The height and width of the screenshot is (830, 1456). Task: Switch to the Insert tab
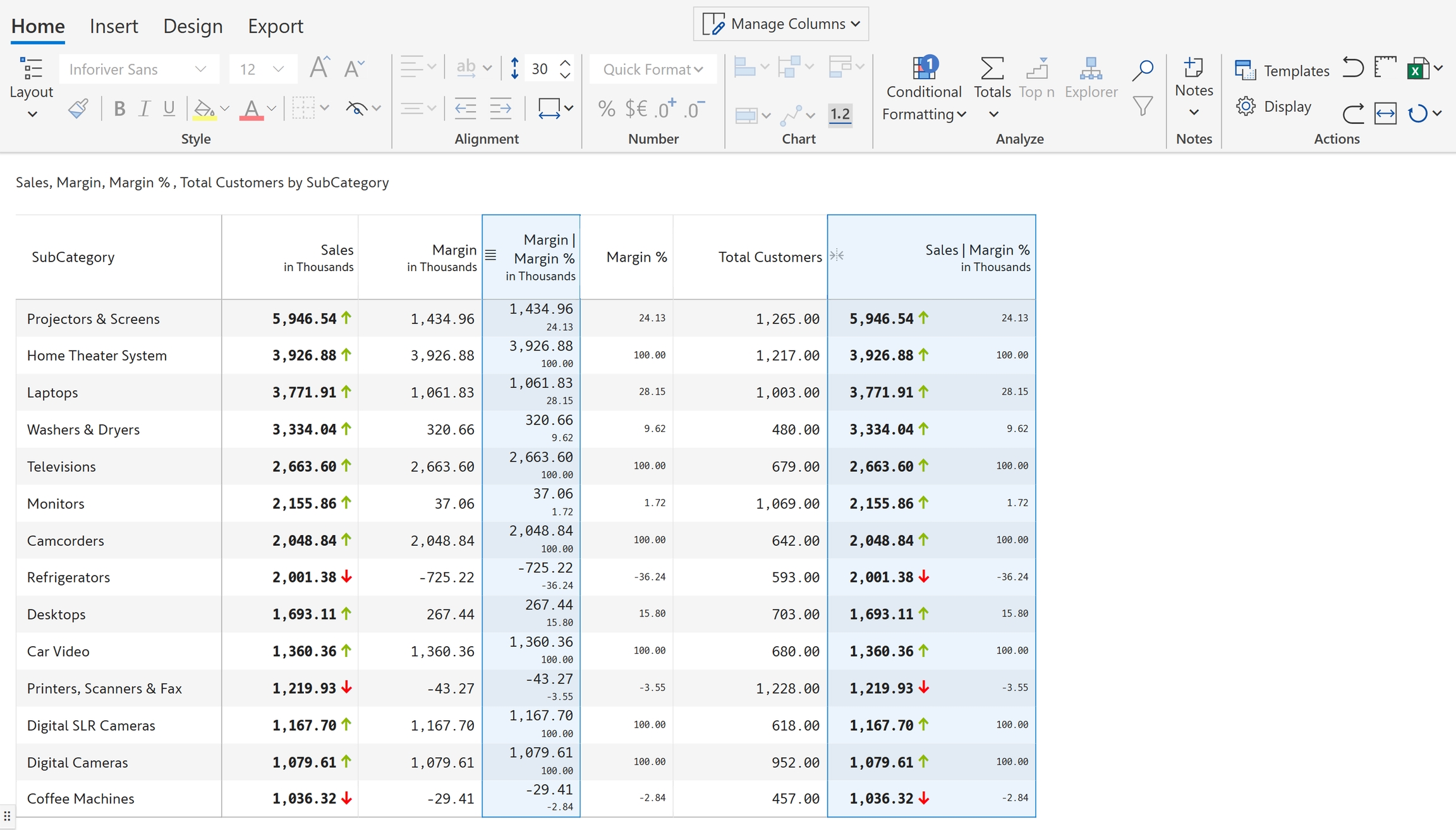coord(114,26)
